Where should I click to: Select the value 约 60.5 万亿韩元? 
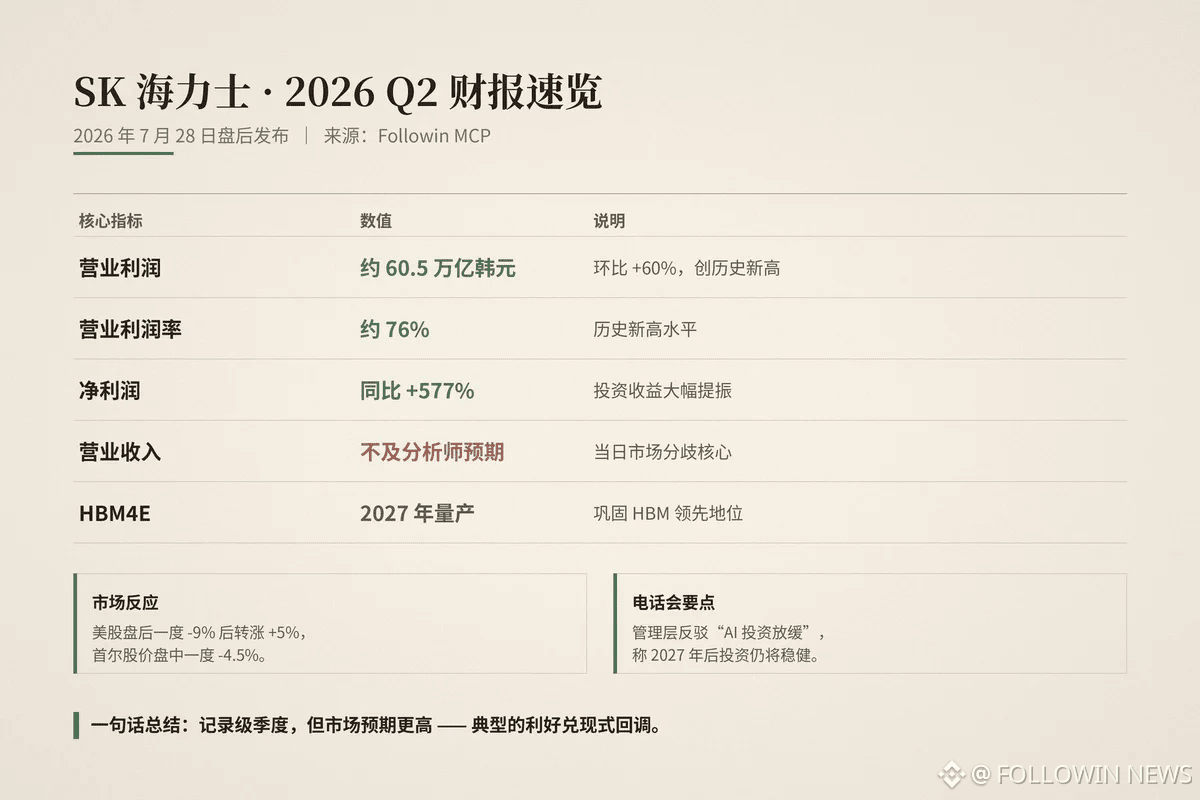click(x=438, y=268)
